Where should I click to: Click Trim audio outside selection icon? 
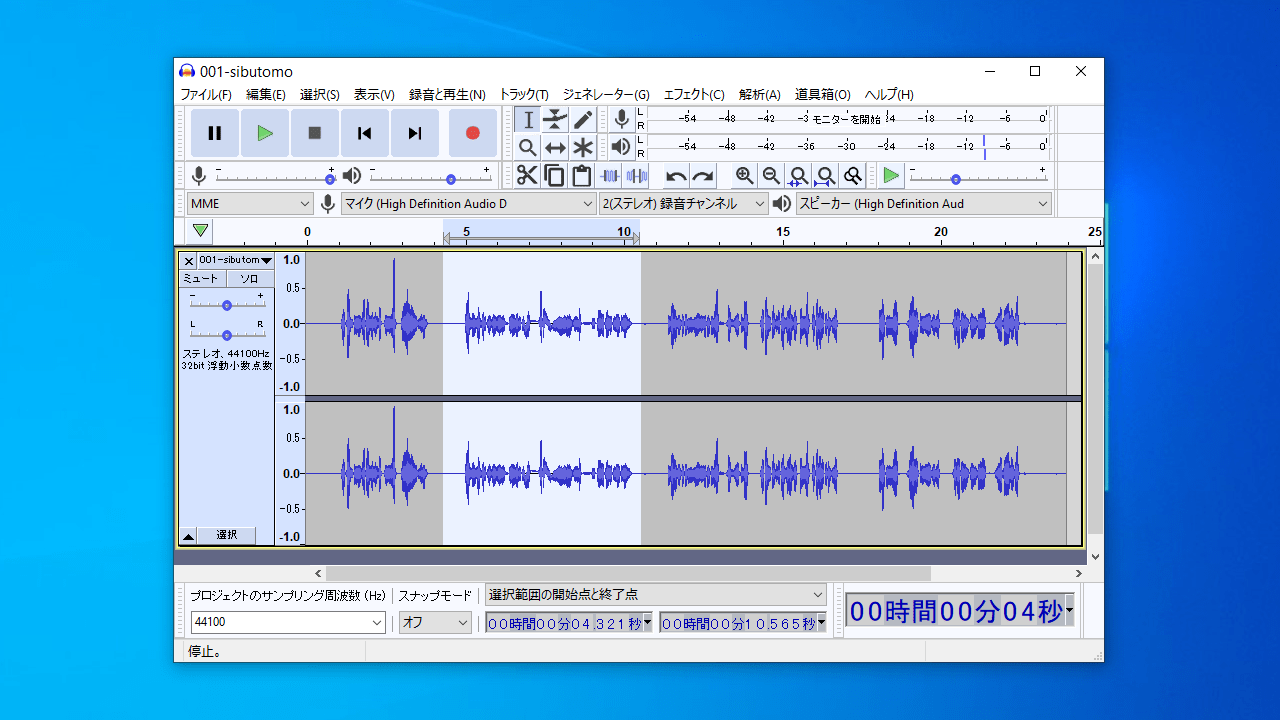(x=610, y=176)
